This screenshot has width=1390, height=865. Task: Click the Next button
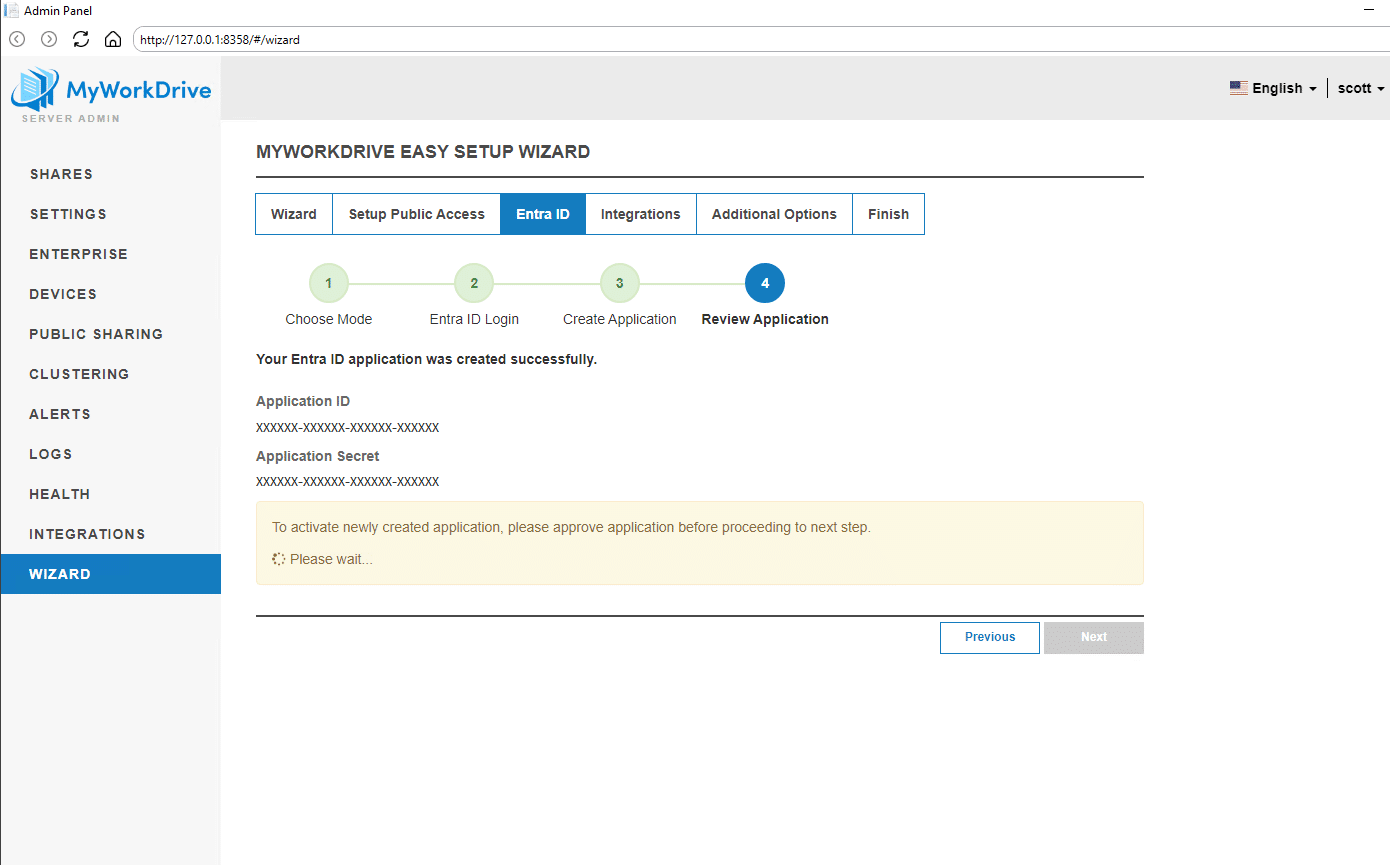(1093, 637)
